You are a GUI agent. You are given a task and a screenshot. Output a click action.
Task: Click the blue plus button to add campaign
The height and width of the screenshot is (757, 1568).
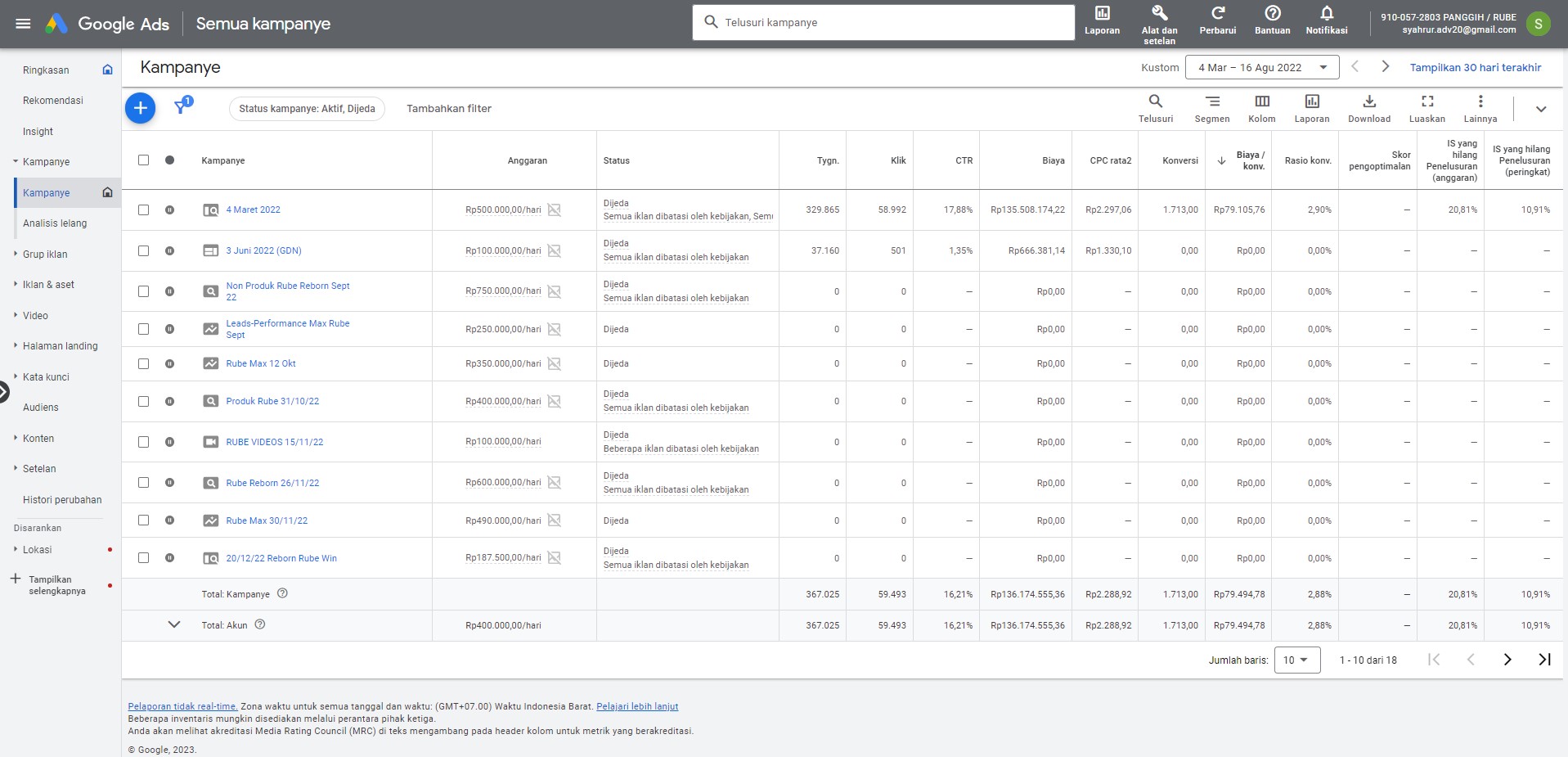pos(140,107)
